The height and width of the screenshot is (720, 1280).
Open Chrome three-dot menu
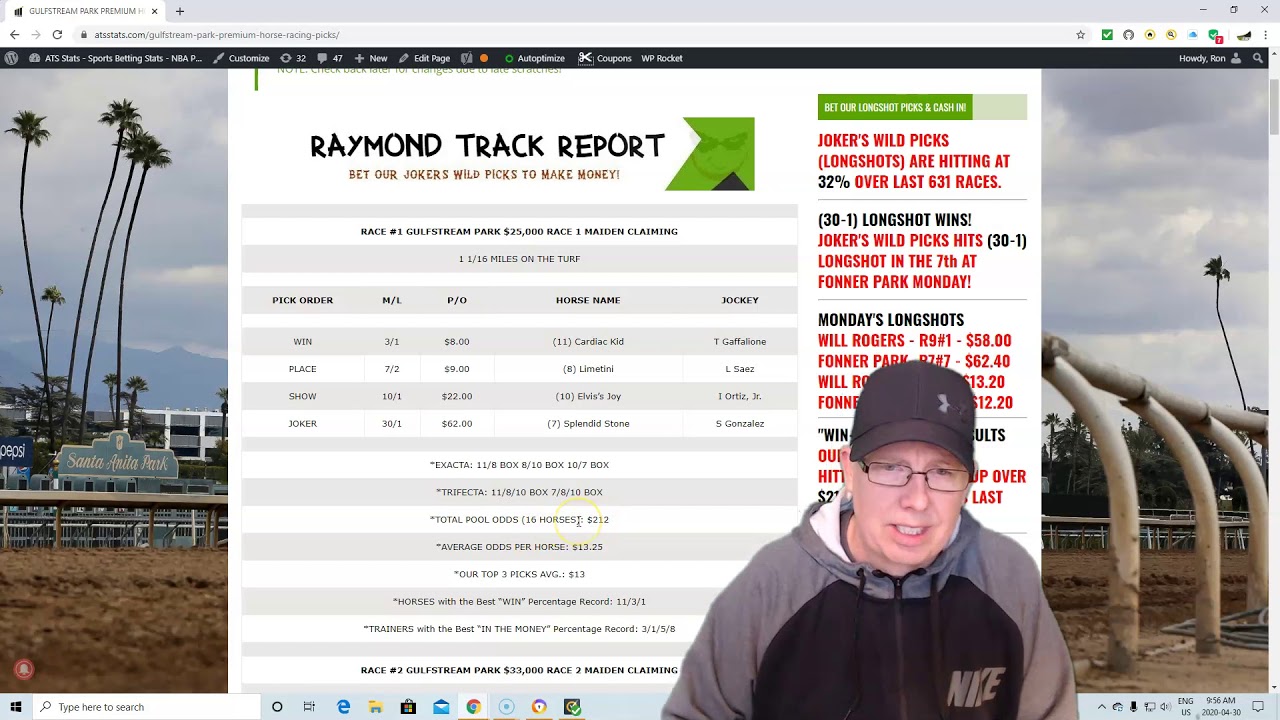1266,34
